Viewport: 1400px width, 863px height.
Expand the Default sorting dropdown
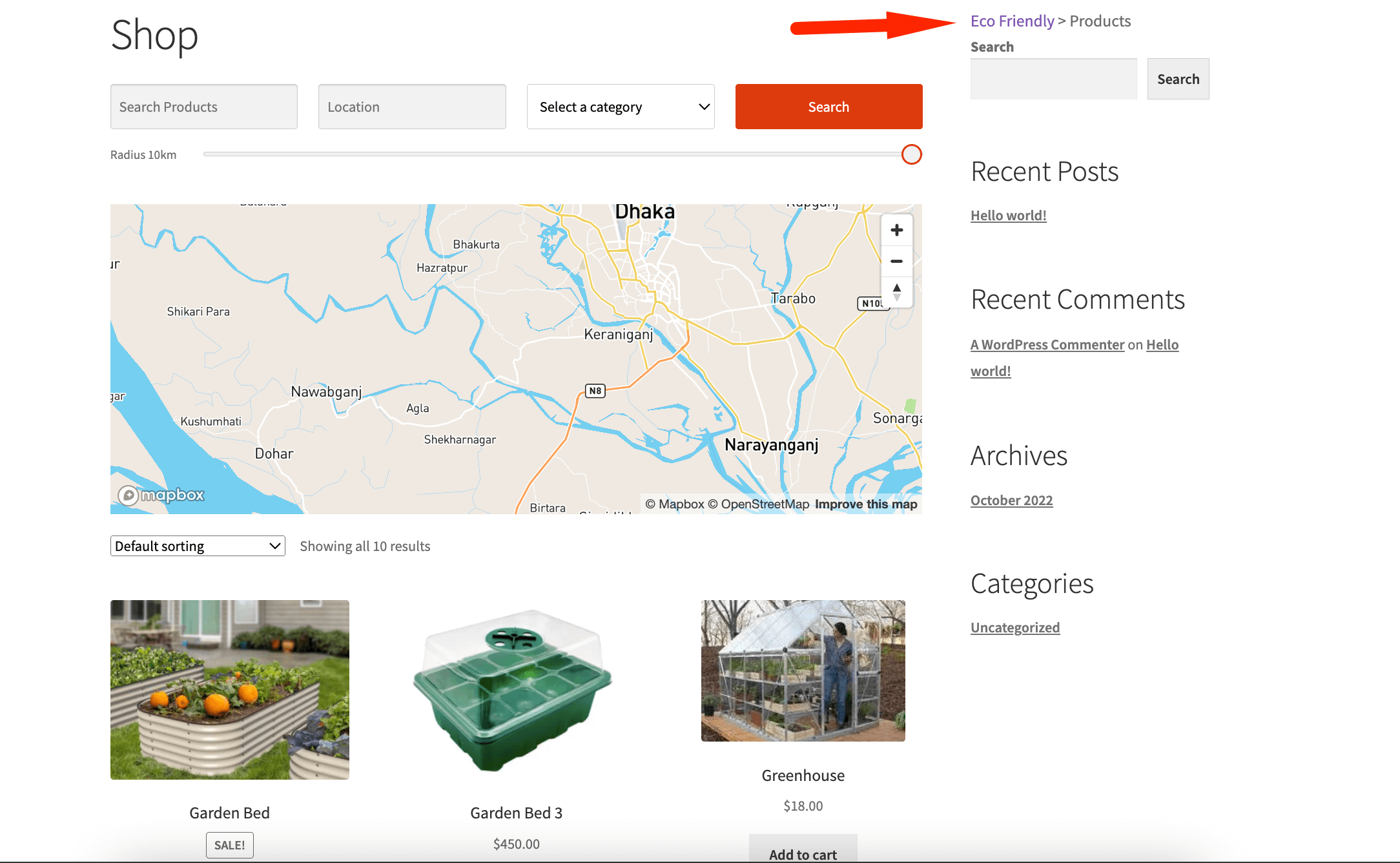pyautogui.click(x=196, y=546)
